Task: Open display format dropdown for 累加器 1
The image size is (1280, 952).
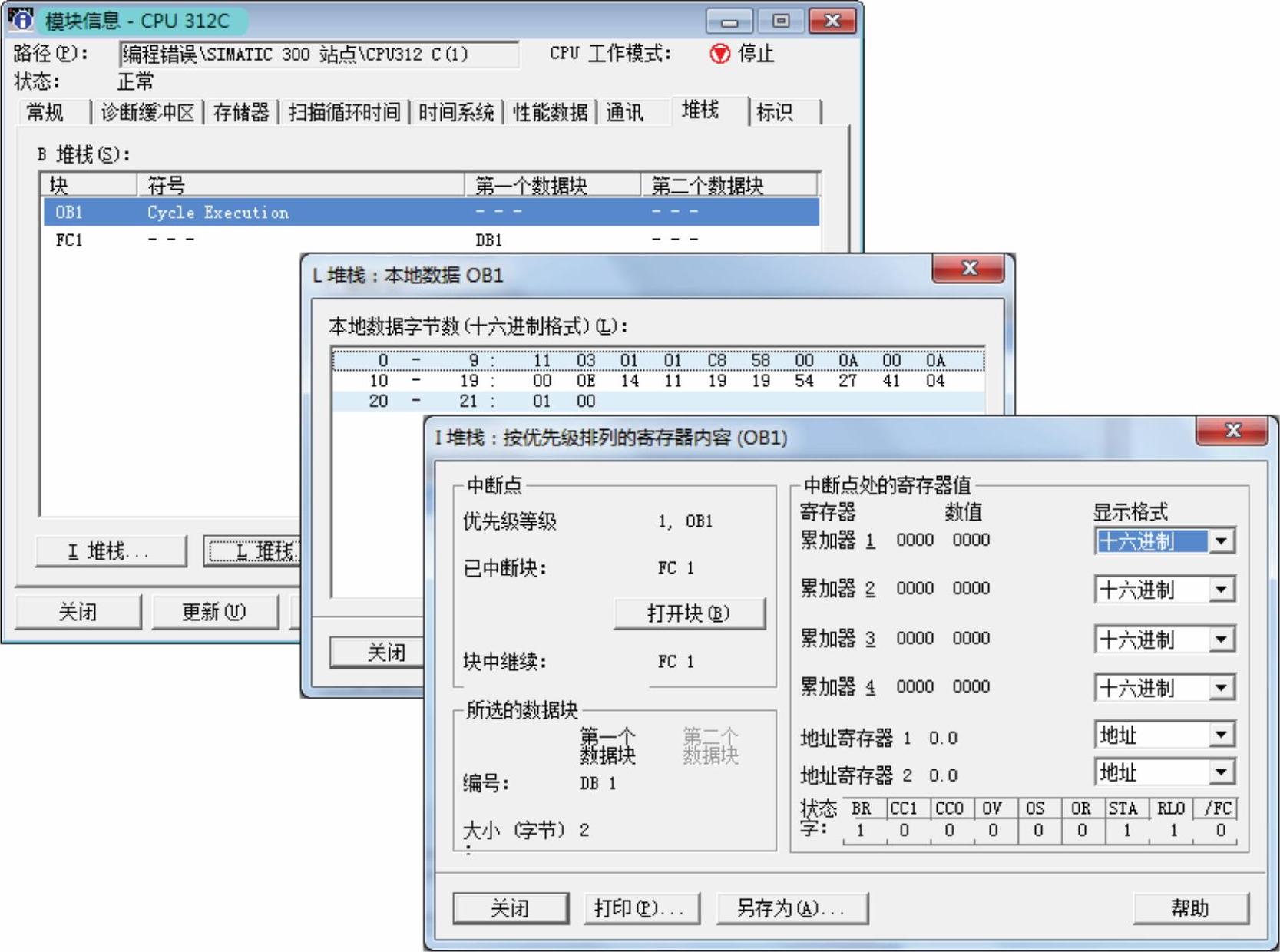Action: point(1221,541)
